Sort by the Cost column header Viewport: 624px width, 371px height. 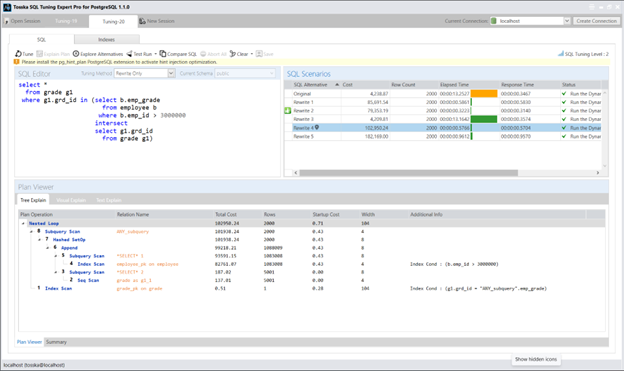[x=365, y=85]
